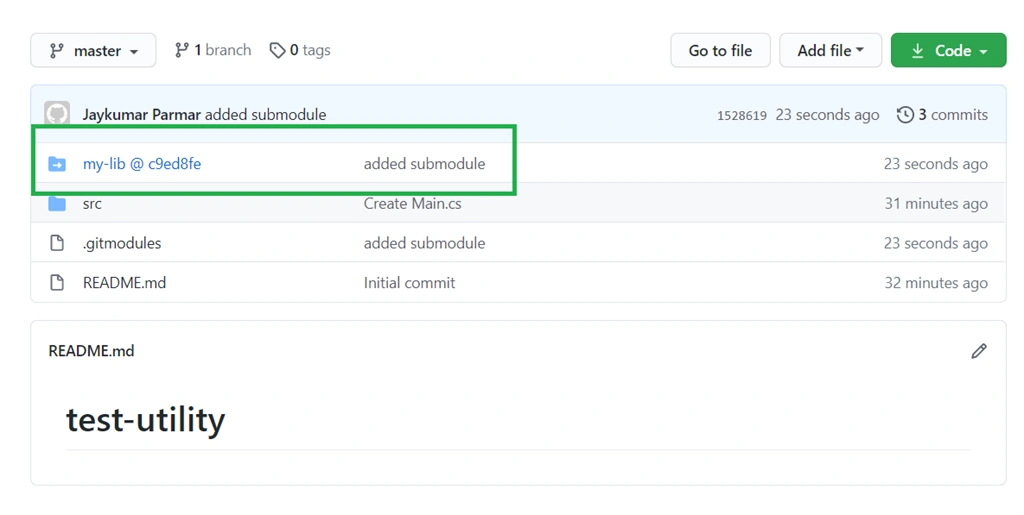Click 23 seconds ago beside commit hash 1528619

click(x=827, y=115)
